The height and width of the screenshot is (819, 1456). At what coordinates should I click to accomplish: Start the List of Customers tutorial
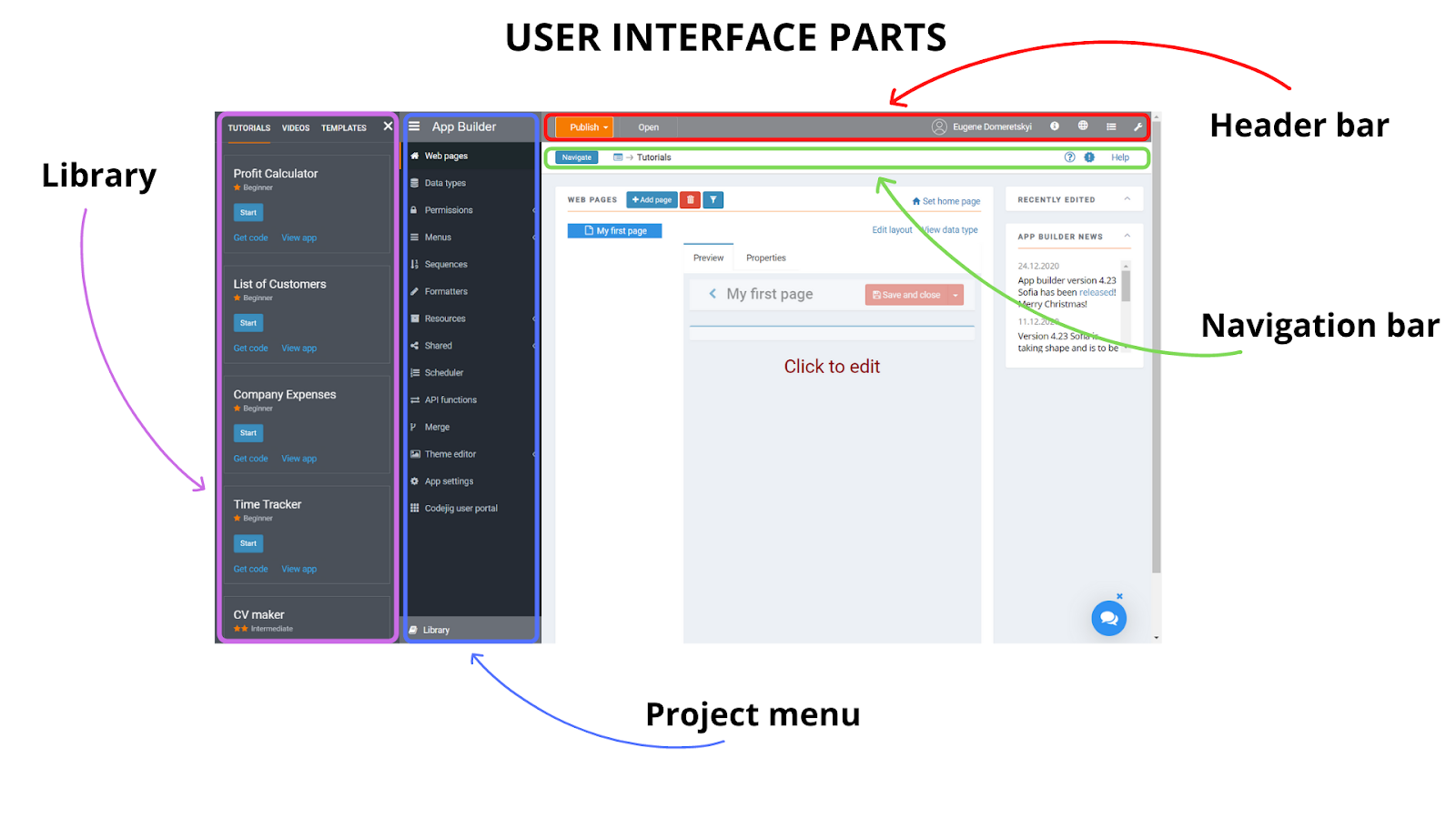248,323
